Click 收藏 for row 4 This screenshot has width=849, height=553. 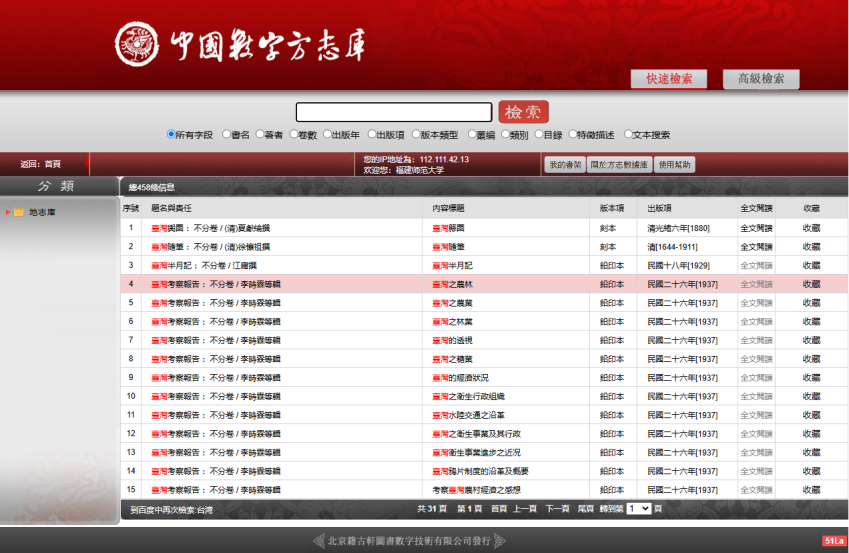[x=811, y=284]
